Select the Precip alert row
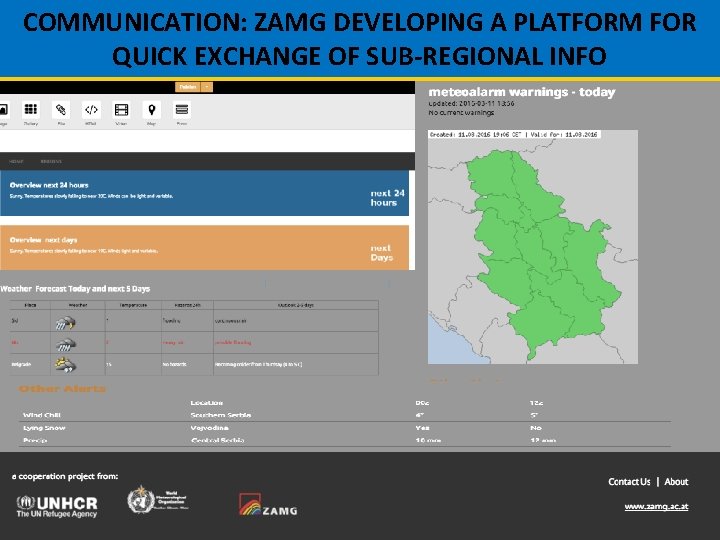Image resolution: width=720 pixels, height=540 pixels. [x=344, y=440]
